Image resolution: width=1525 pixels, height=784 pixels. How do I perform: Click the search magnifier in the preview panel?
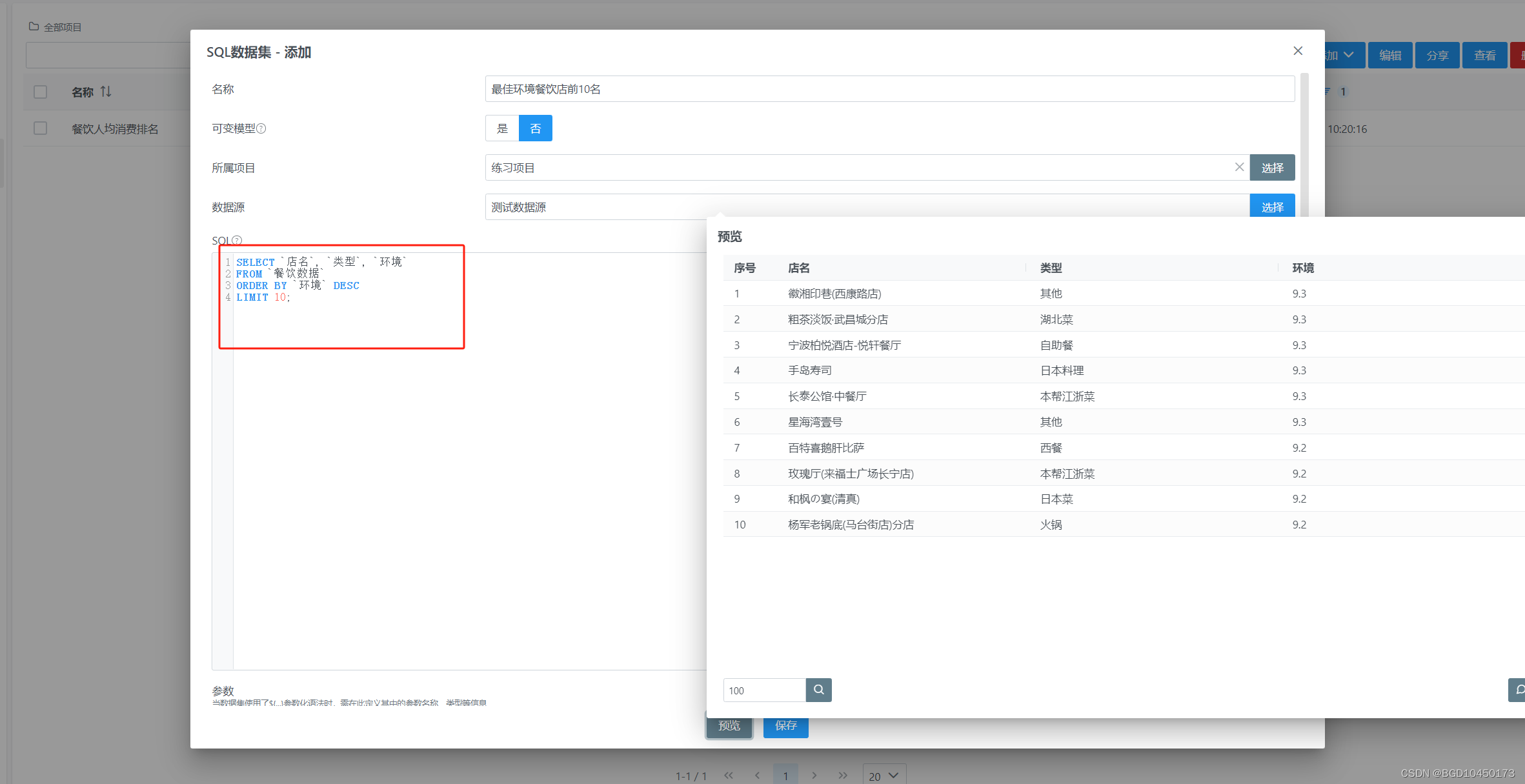point(818,690)
